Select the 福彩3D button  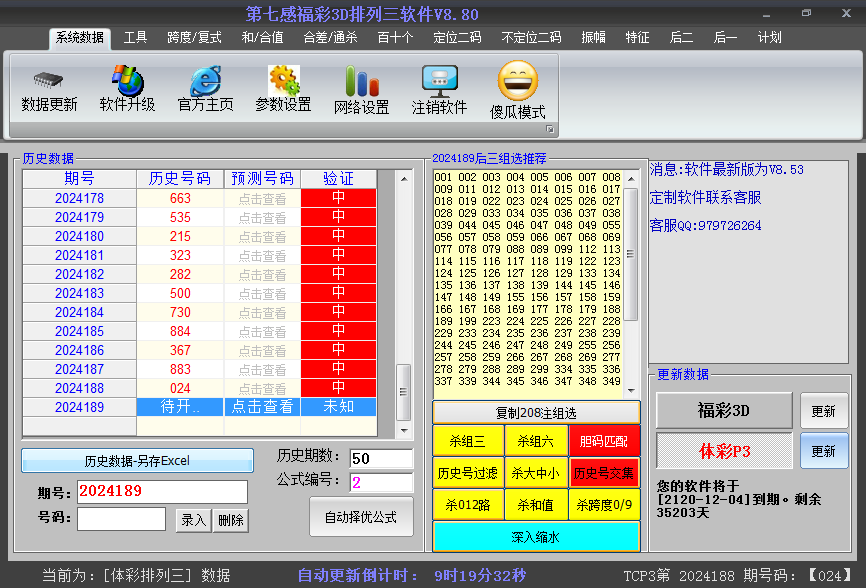724,411
